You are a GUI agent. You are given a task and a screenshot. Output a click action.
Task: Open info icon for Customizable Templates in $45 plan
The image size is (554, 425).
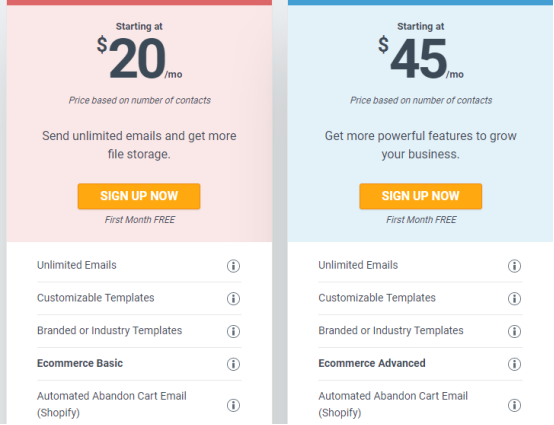pos(514,299)
